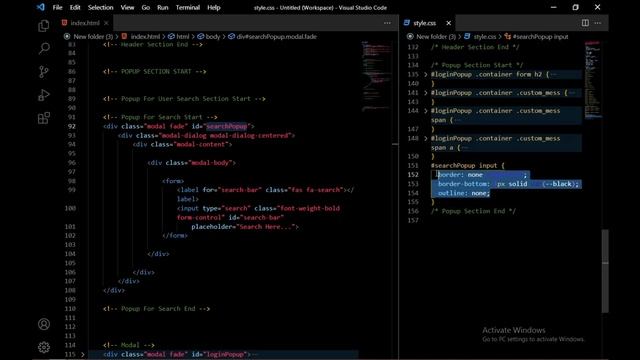640x360 pixels.
Task: Open more actions for style.css editor group
Action: (598, 23)
